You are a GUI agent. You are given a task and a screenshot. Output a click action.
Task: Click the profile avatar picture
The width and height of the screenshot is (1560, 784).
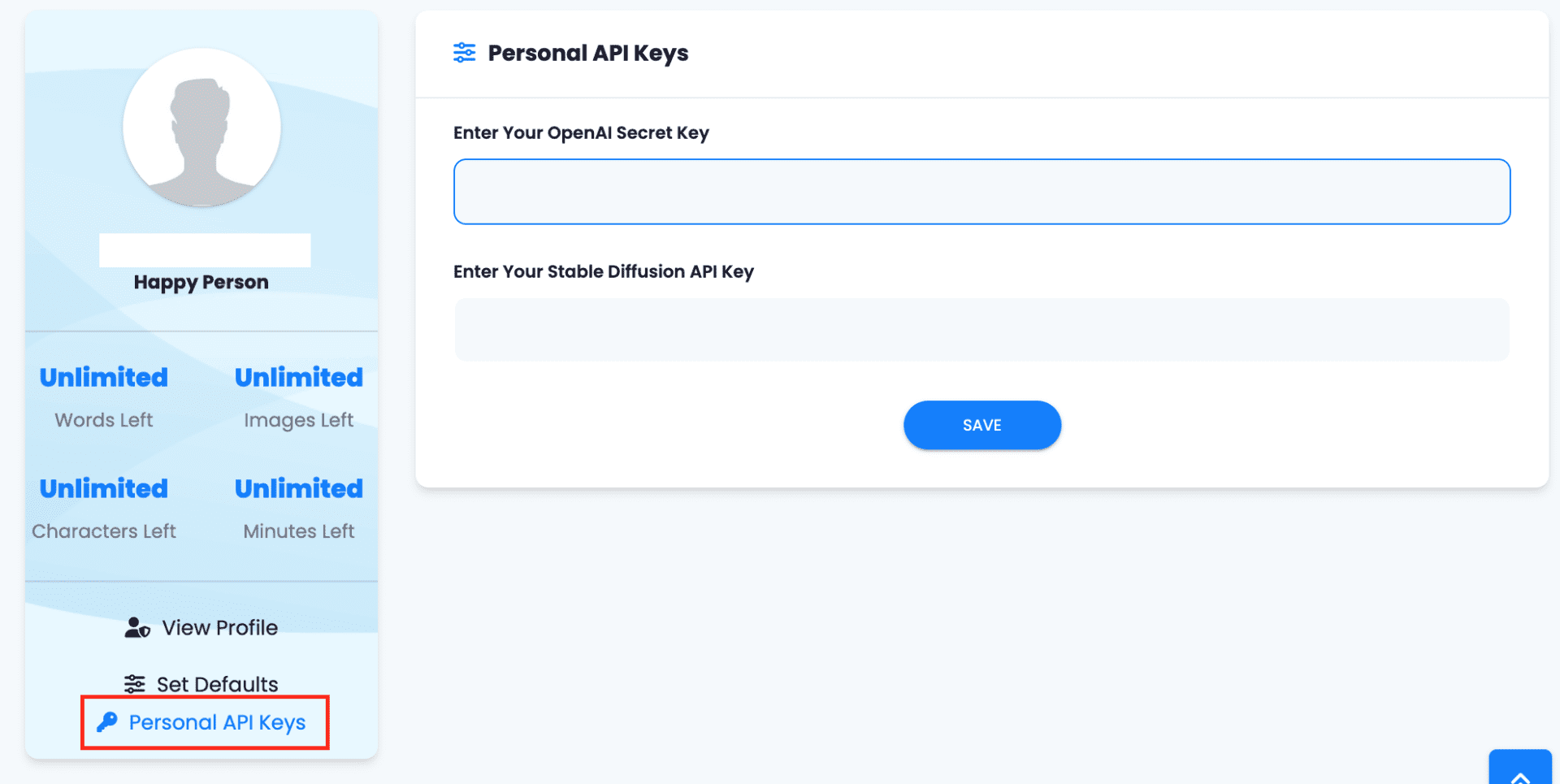click(201, 128)
